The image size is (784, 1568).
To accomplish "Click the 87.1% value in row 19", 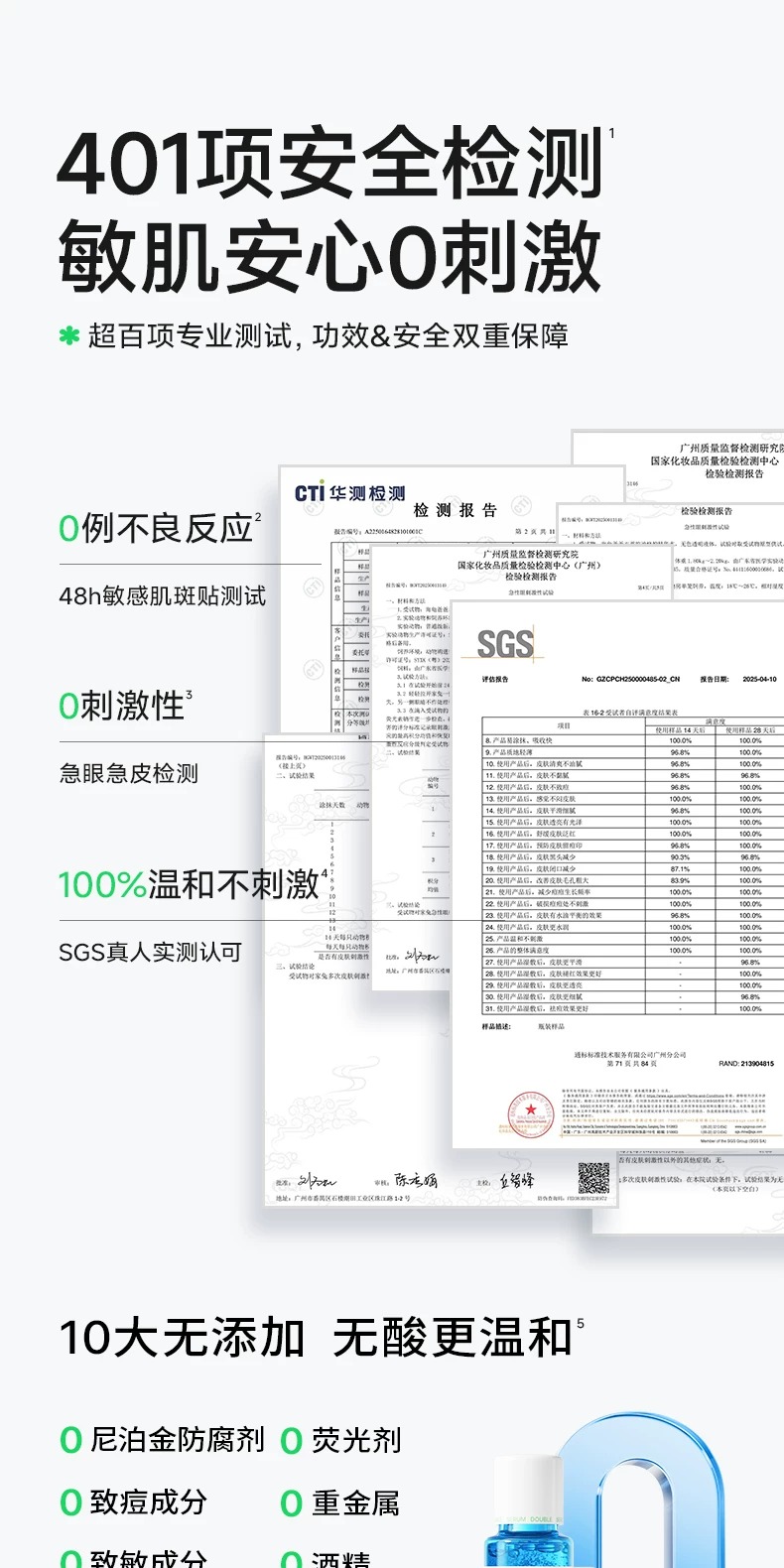I will [680, 868].
